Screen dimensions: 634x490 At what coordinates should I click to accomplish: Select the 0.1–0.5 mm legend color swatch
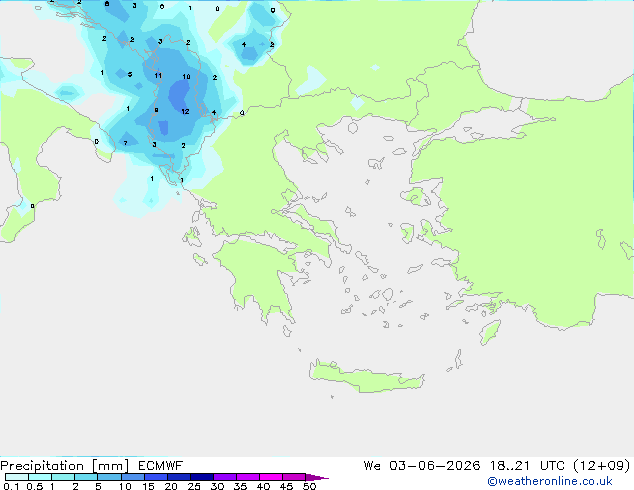17,477
